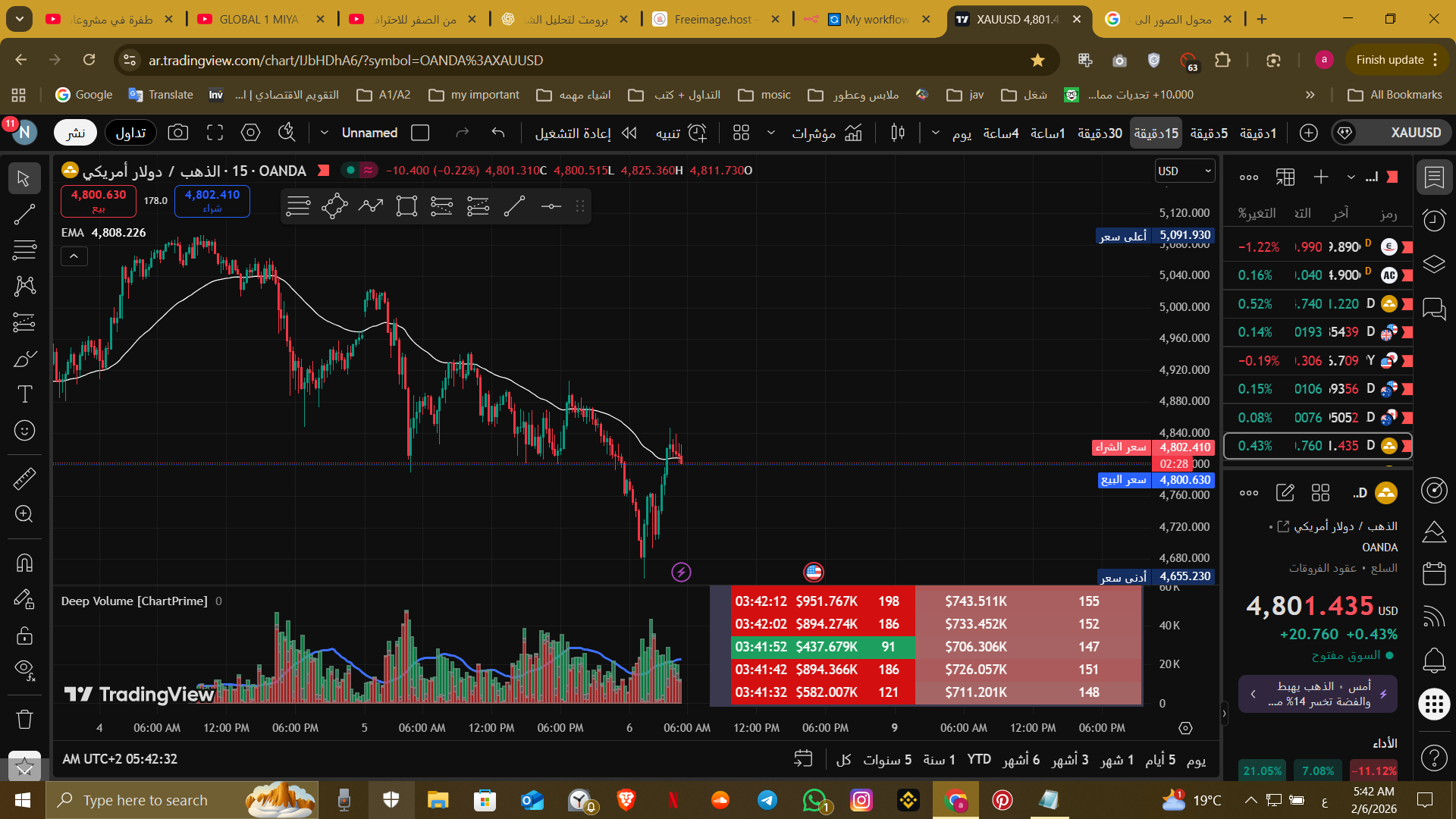Select the trend line drawing tool
The height and width of the screenshot is (819, 1456).
pos(24,215)
